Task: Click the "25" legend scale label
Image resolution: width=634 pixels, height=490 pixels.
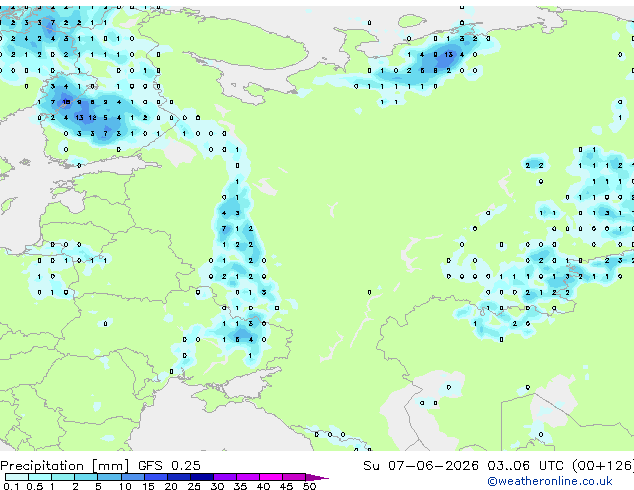Action: [194, 486]
